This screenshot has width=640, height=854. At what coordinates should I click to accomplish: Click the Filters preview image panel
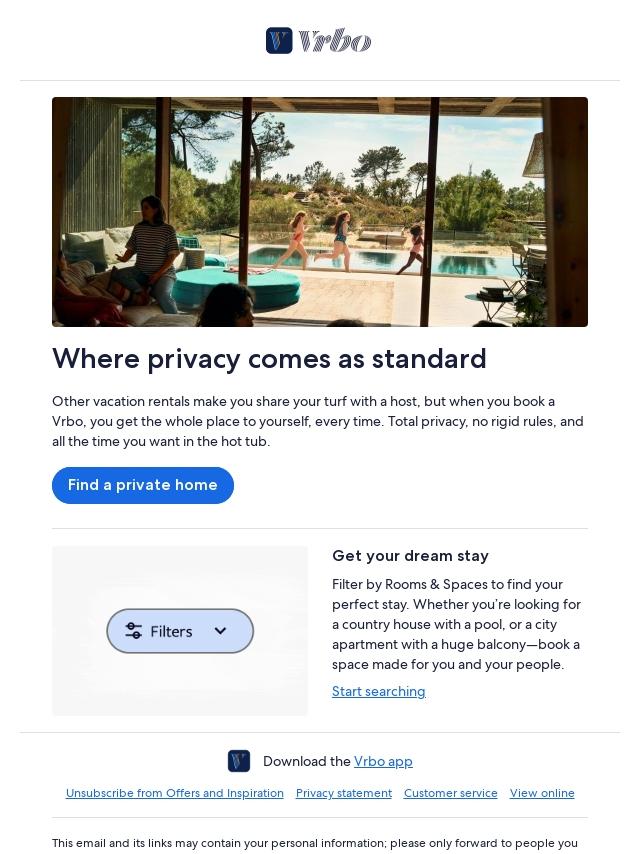(180, 631)
